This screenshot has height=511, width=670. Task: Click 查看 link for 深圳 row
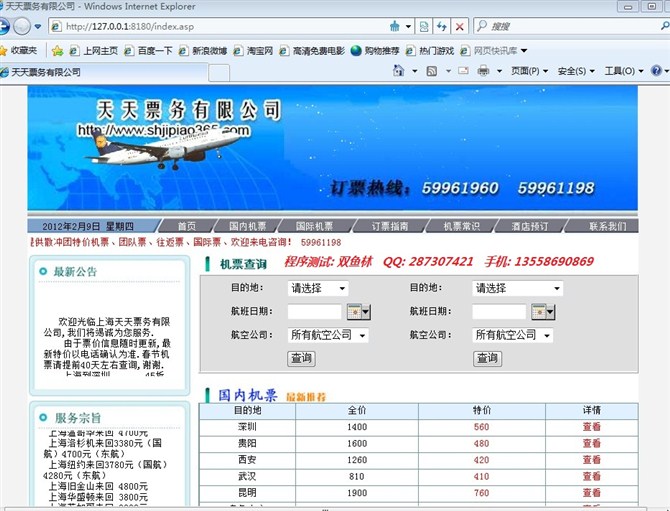coord(591,427)
